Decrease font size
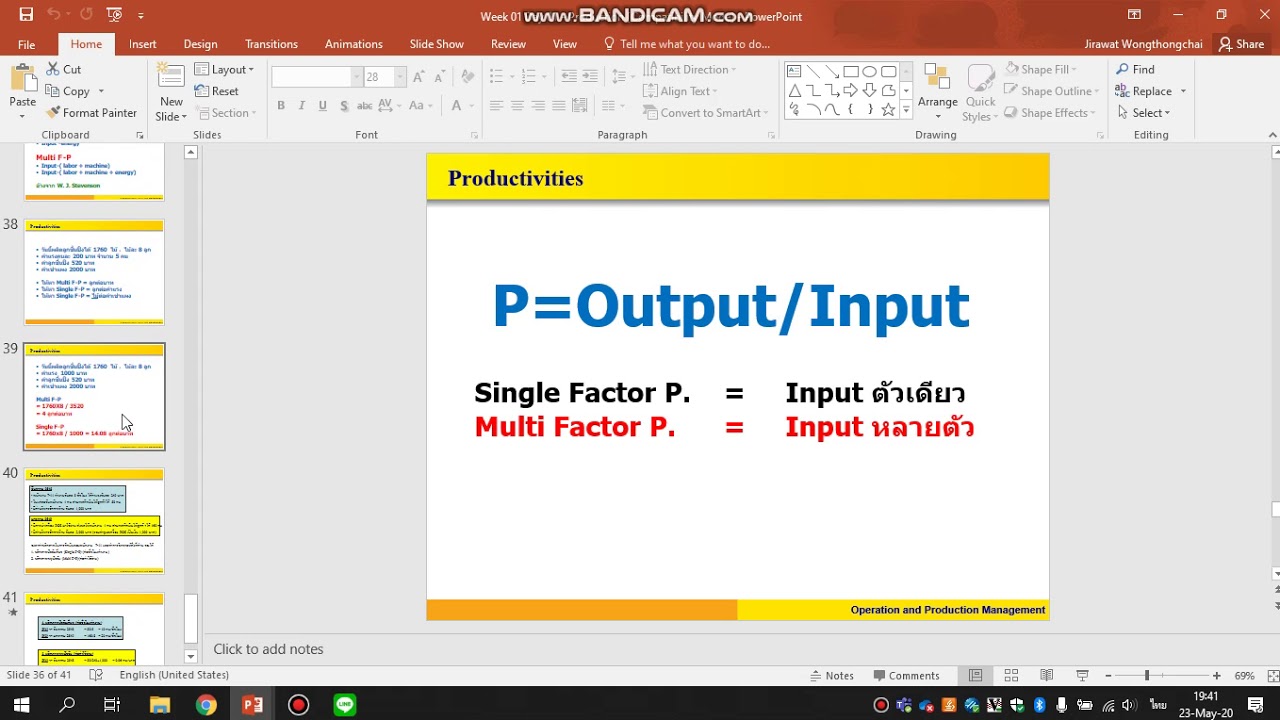Viewport: 1280px width, 720px height. pos(439,77)
